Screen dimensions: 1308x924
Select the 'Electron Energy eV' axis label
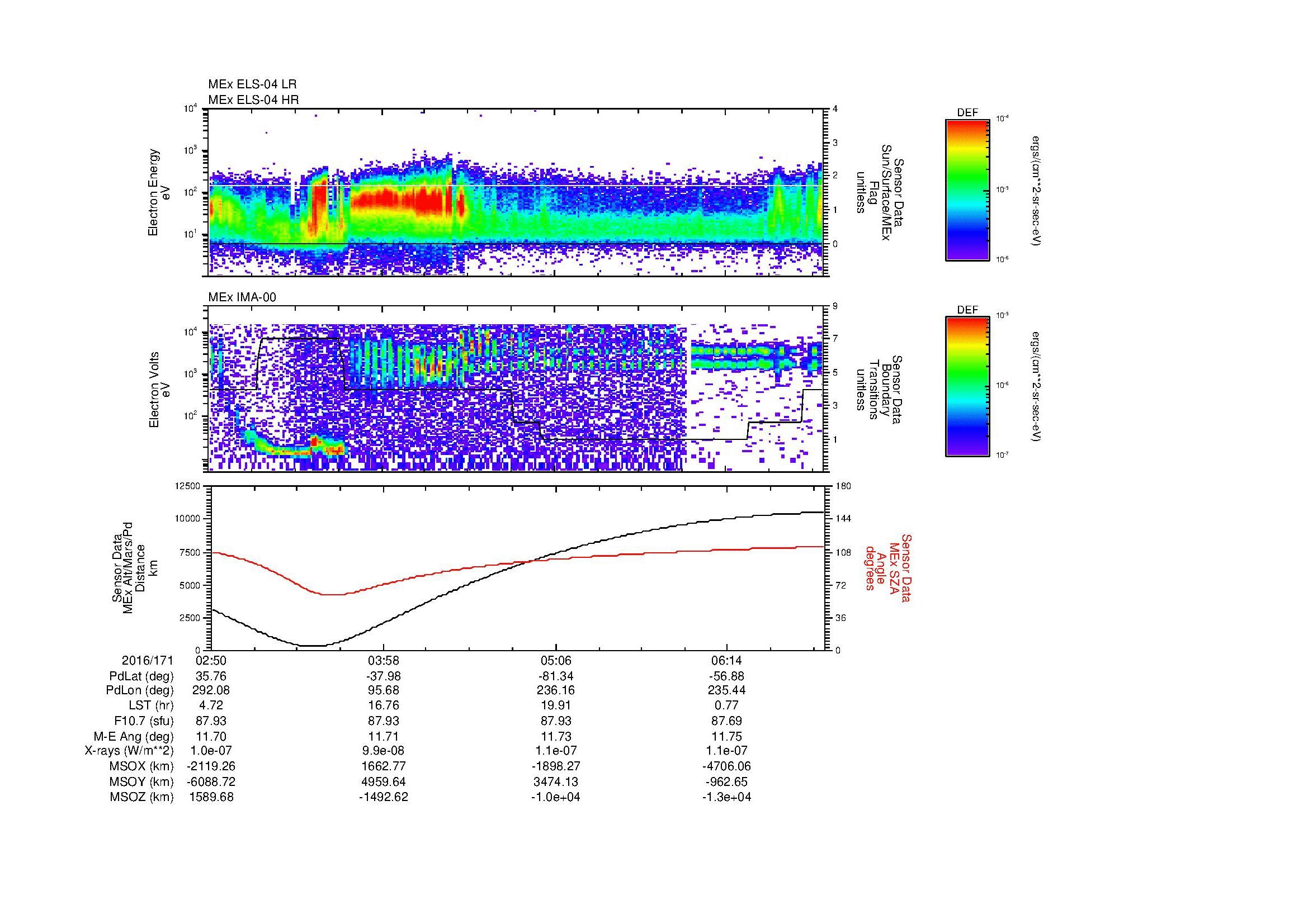tap(159, 192)
